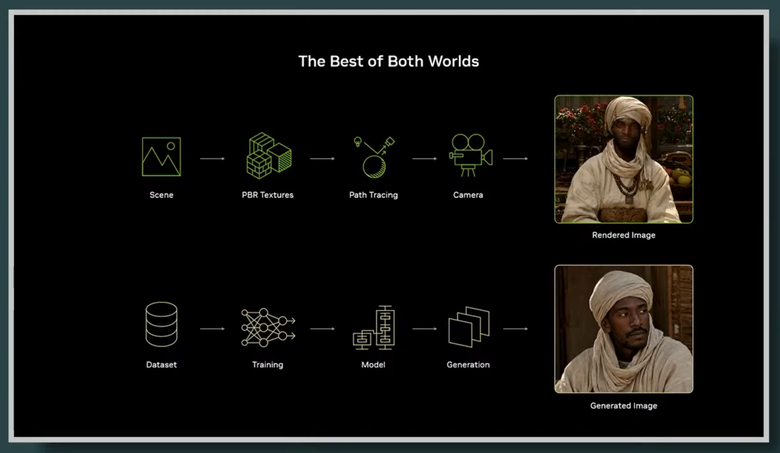
Task: Click the "Generation" label
Action: tap(468, 364)
